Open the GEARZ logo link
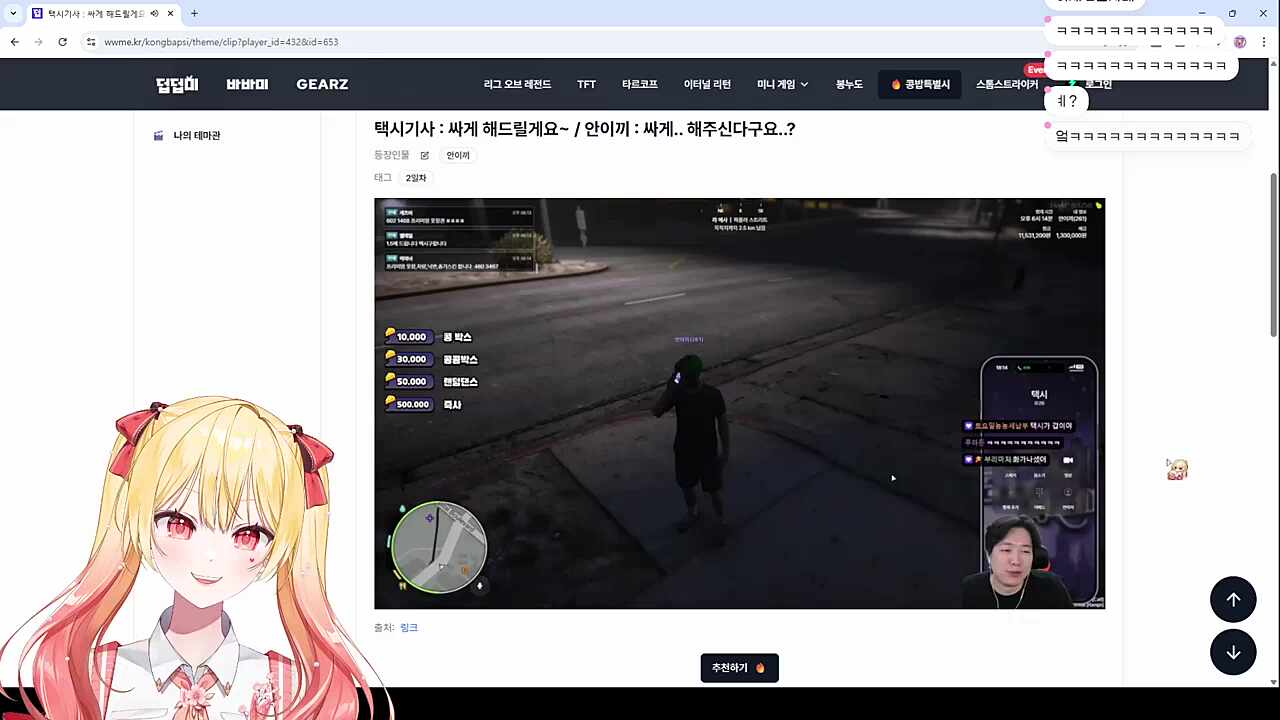This screenshot has width=1280, height=720. click(x=322, y=84)
